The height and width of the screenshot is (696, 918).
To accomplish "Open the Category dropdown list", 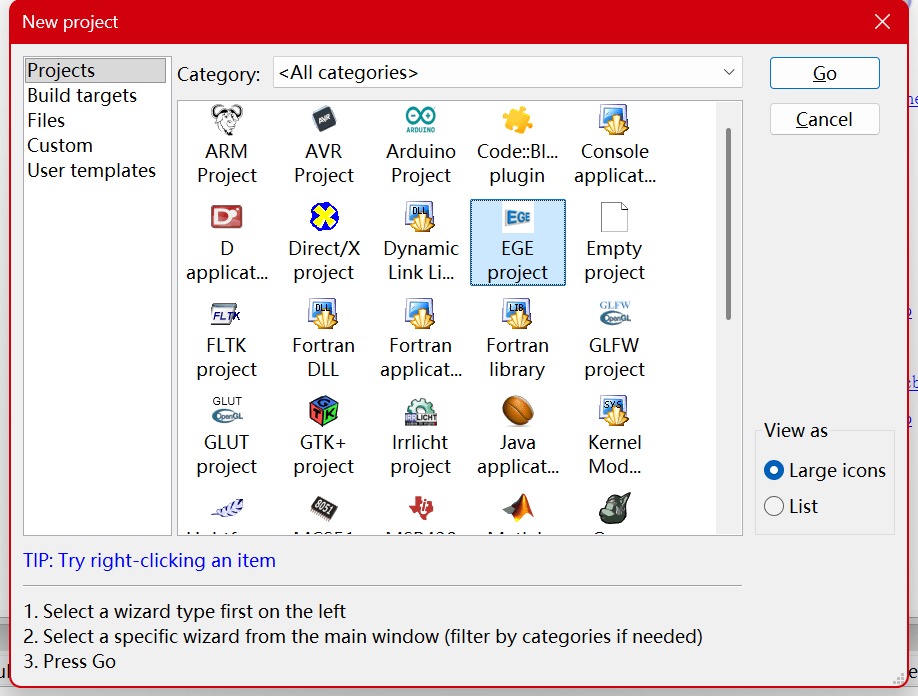I will click(x=508, y=73).
